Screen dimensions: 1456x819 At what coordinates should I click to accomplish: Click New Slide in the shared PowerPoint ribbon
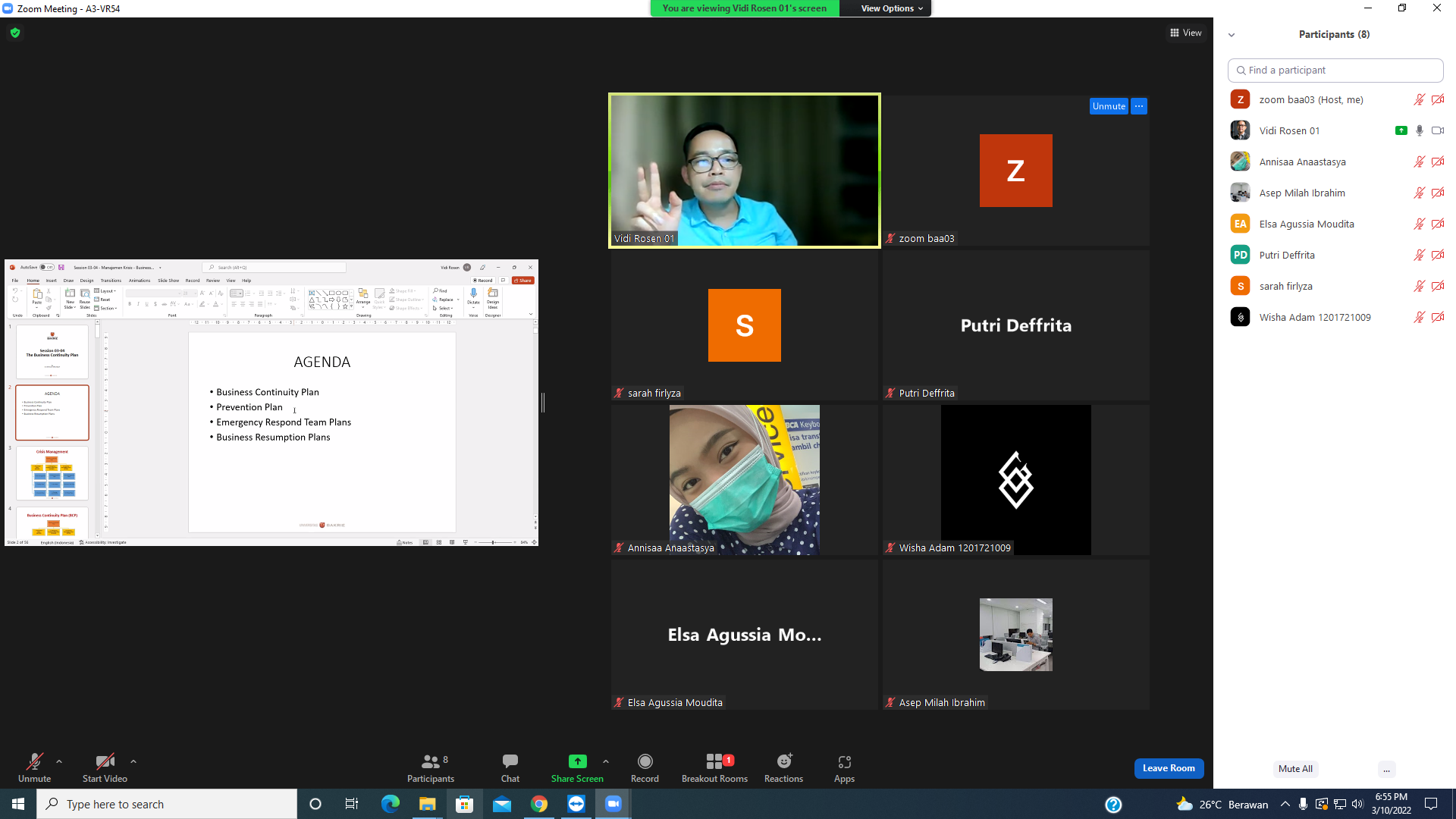(x=70, y=299)
